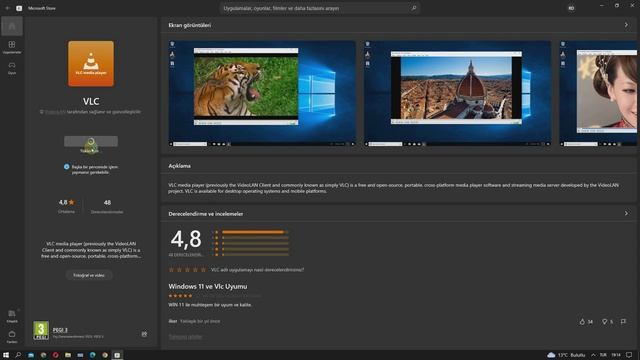Report the review with flag icon
Viewport: 640px width, 360px height.
point(623,322)
